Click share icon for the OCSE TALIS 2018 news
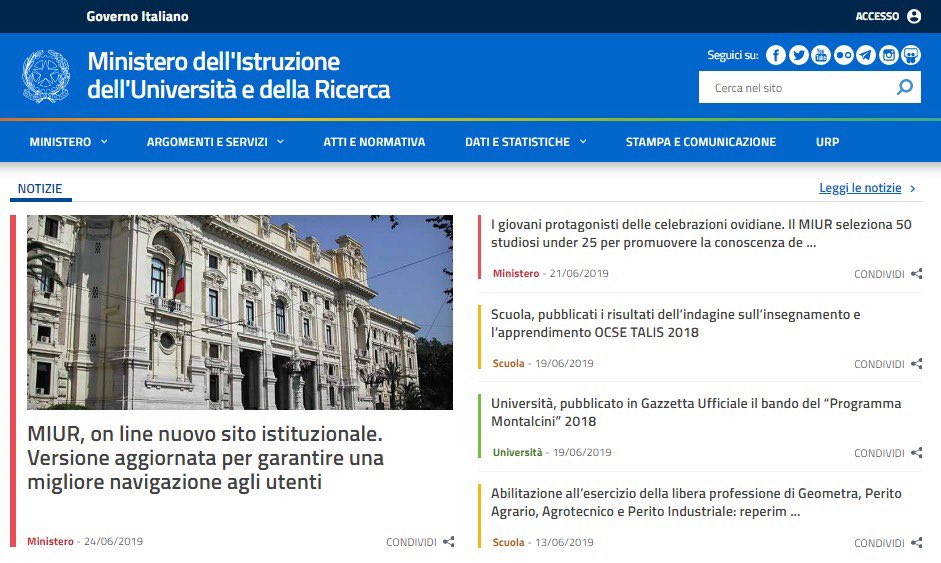 tap(916, 364)
